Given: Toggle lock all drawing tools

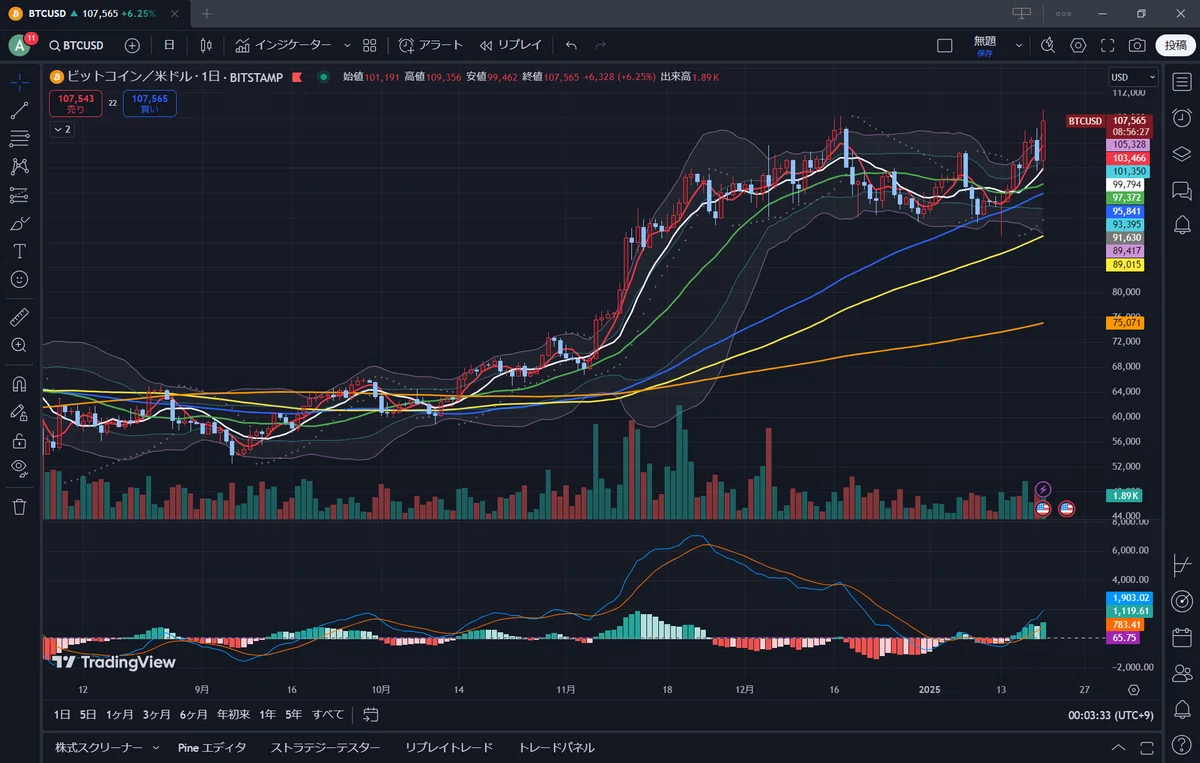Looking at the screenshot, I should pyautogui.click(x=19, y=440).
